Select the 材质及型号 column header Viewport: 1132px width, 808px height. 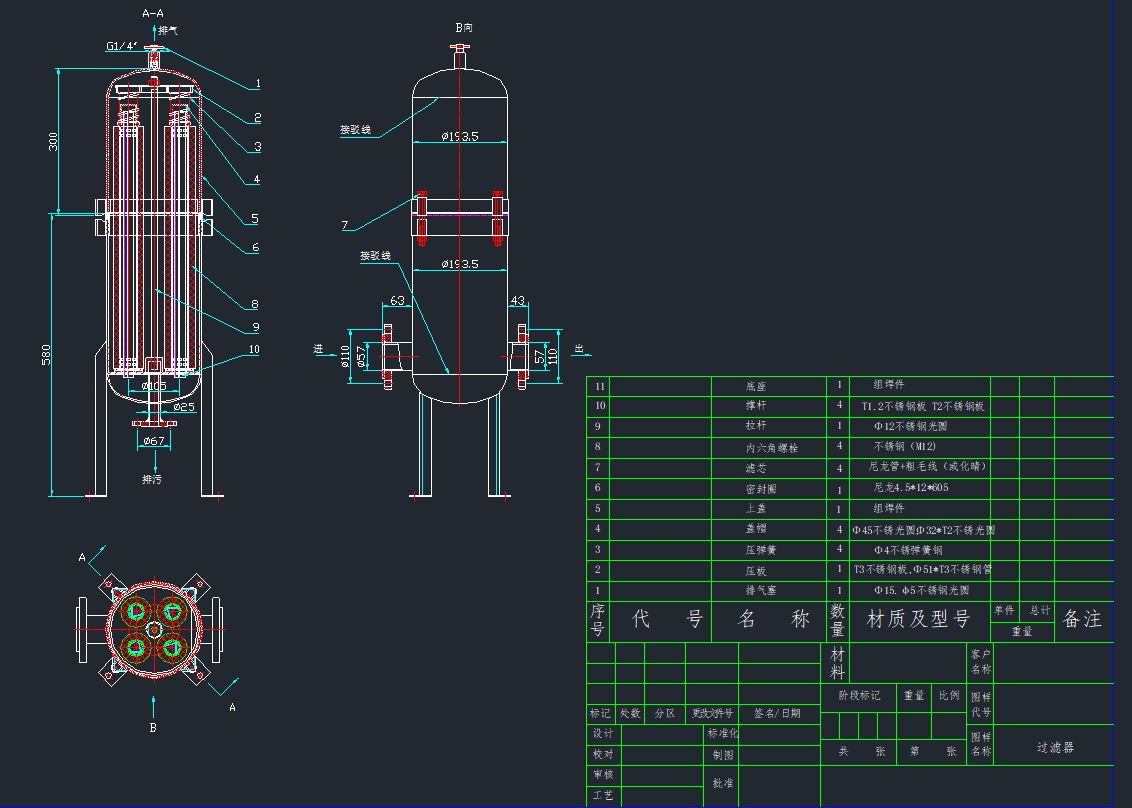[x=919, y=620]
